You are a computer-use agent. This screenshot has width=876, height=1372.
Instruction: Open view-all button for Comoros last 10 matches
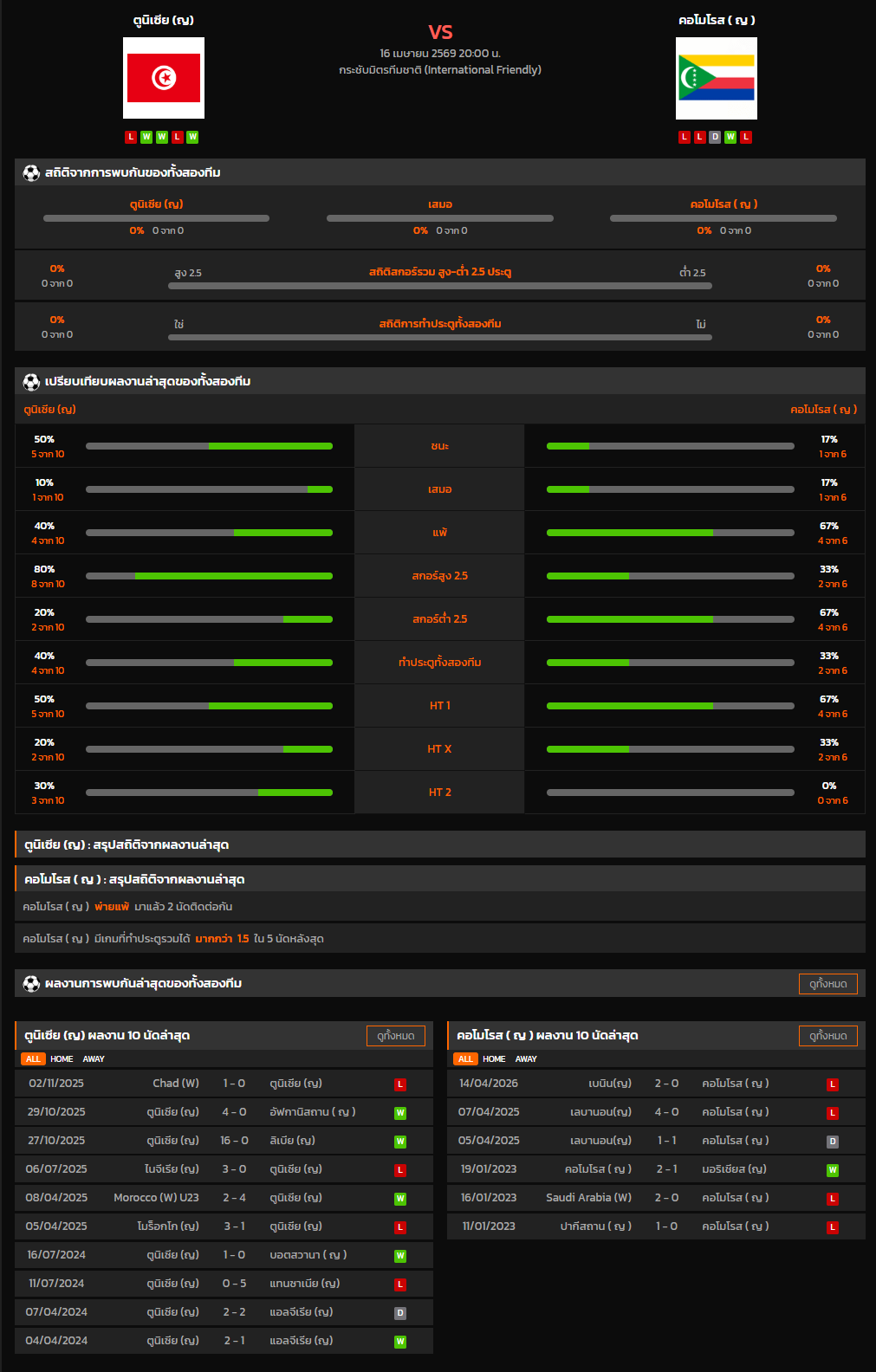pos(827,1036)
